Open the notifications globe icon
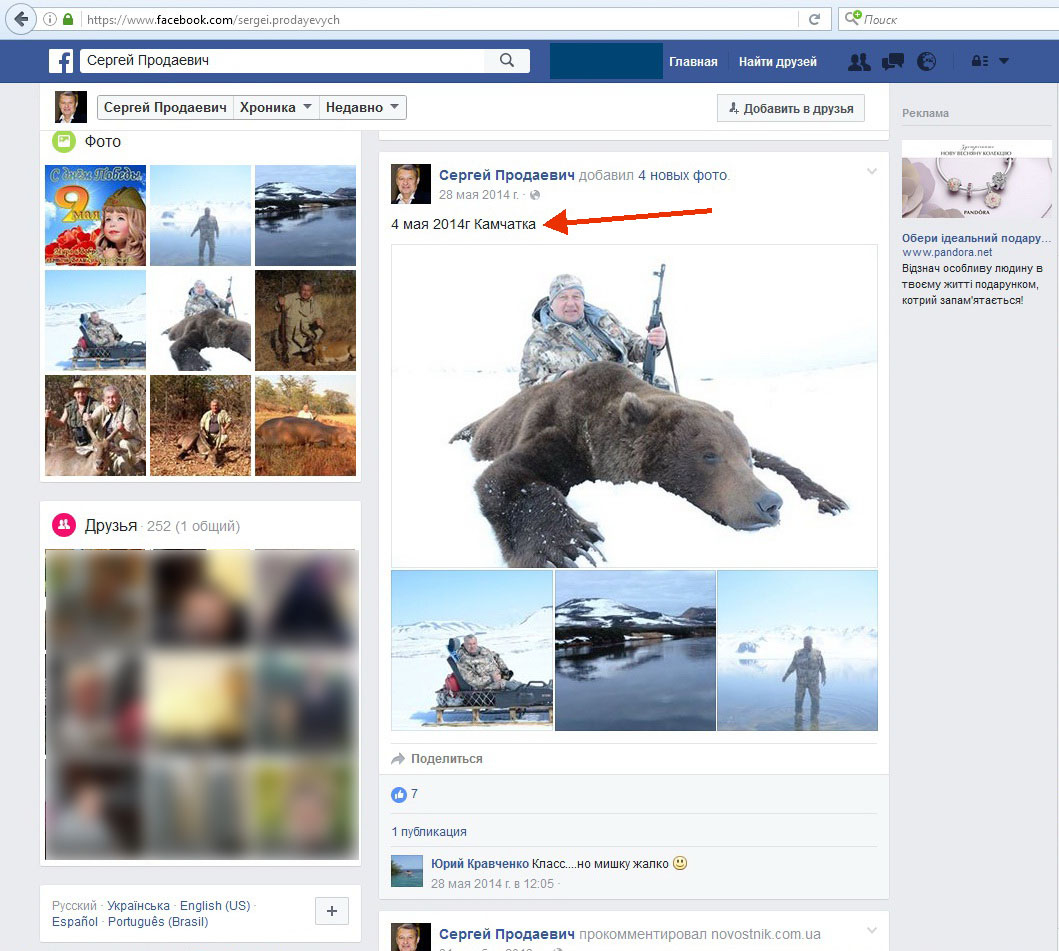 [927, 62]
